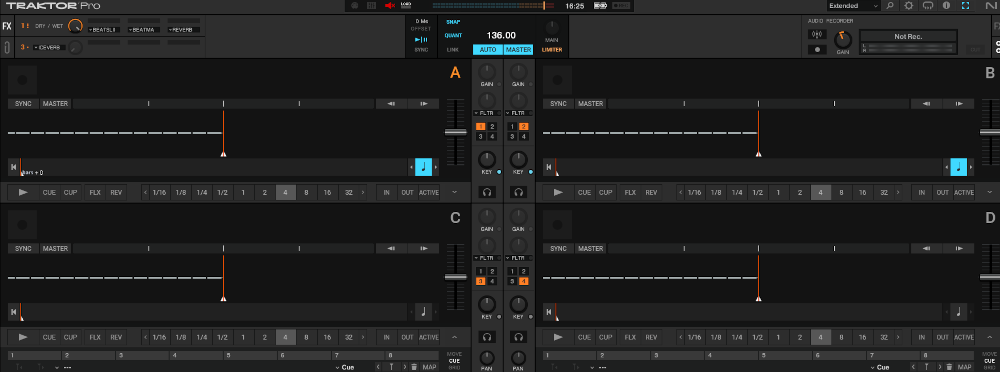Toggle the keylock note icon on Deck C
The image size is (1000, 372).
click(x=423, y=312)
